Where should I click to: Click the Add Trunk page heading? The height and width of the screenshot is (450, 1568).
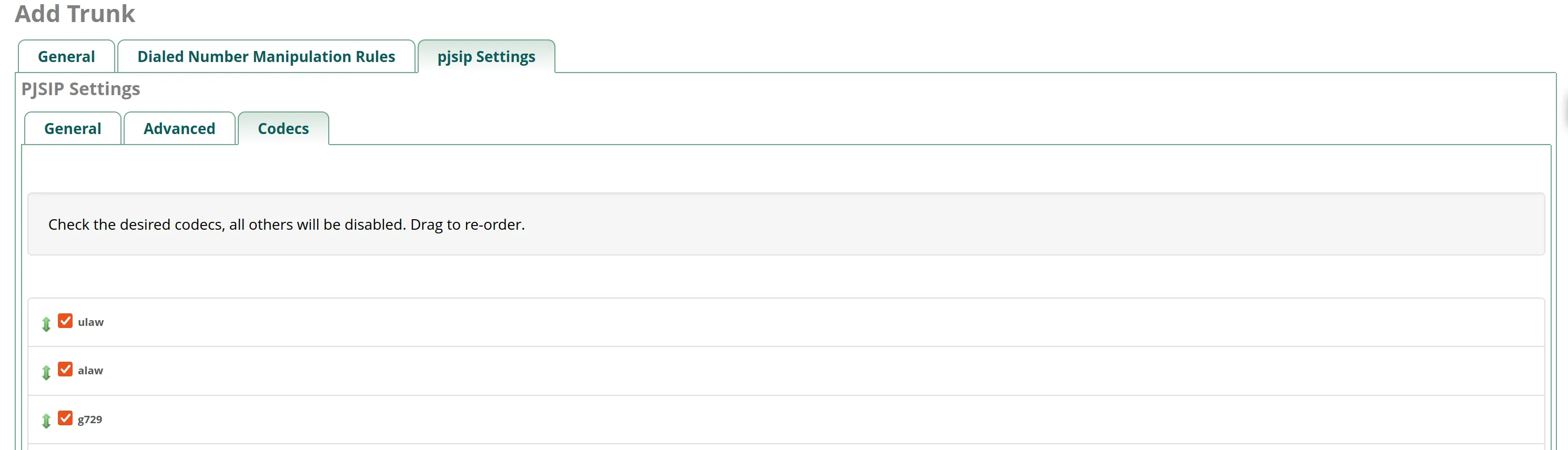pos(75,13)
